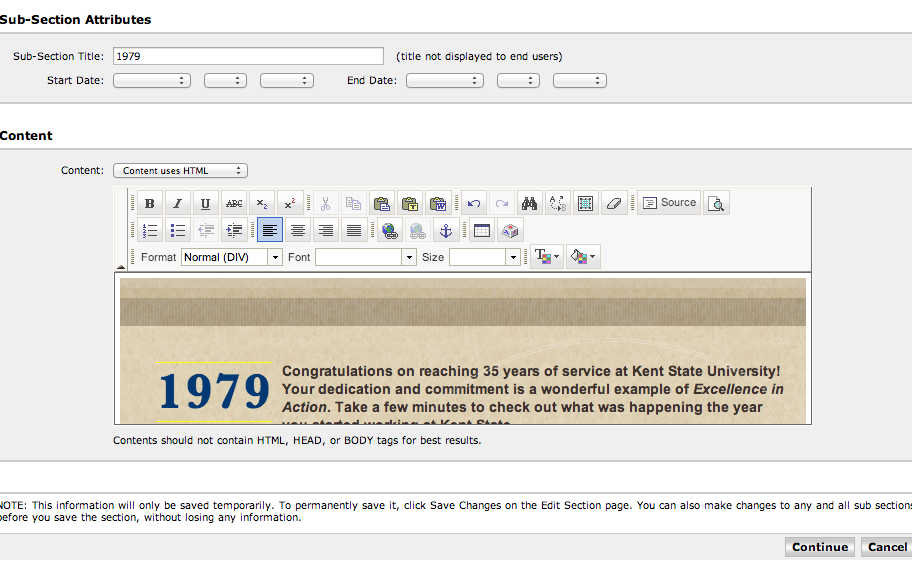912x568 pixels.
Task: Toggle Underline formatting
Action: pyautogui.click(x=205, y=203)
